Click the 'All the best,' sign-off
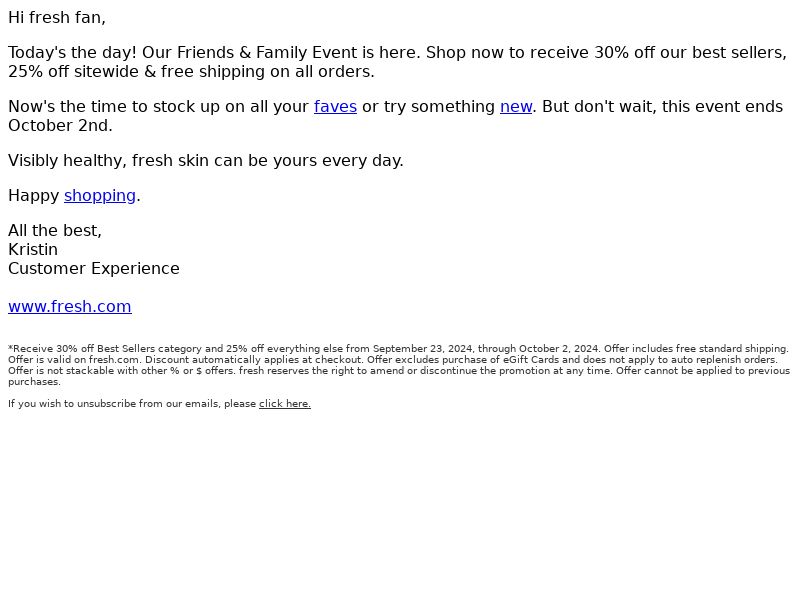The height and width of the screenshot is (600, 800). [x=55, y=231]
